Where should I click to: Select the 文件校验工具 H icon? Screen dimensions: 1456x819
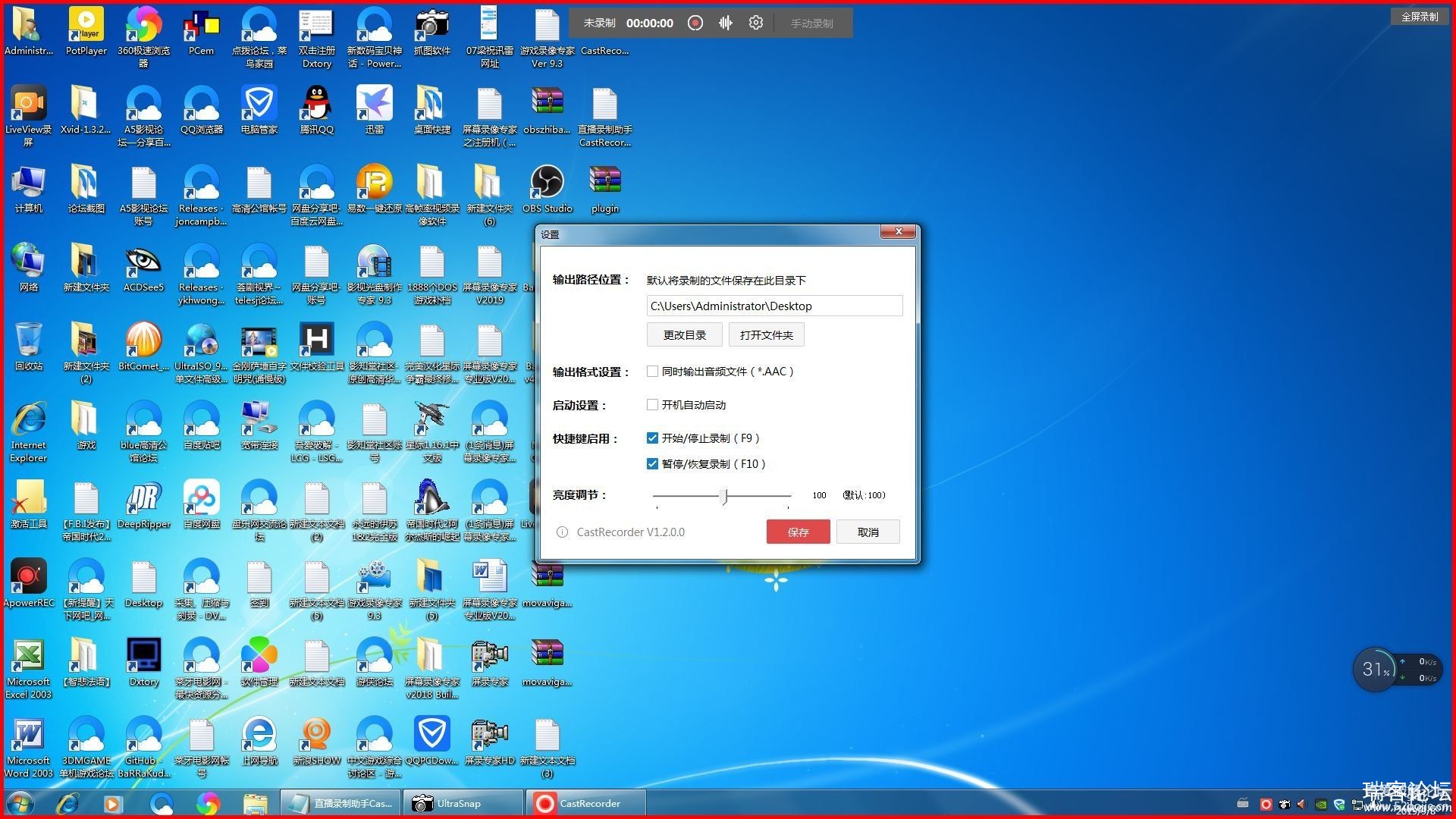point(317,347)
